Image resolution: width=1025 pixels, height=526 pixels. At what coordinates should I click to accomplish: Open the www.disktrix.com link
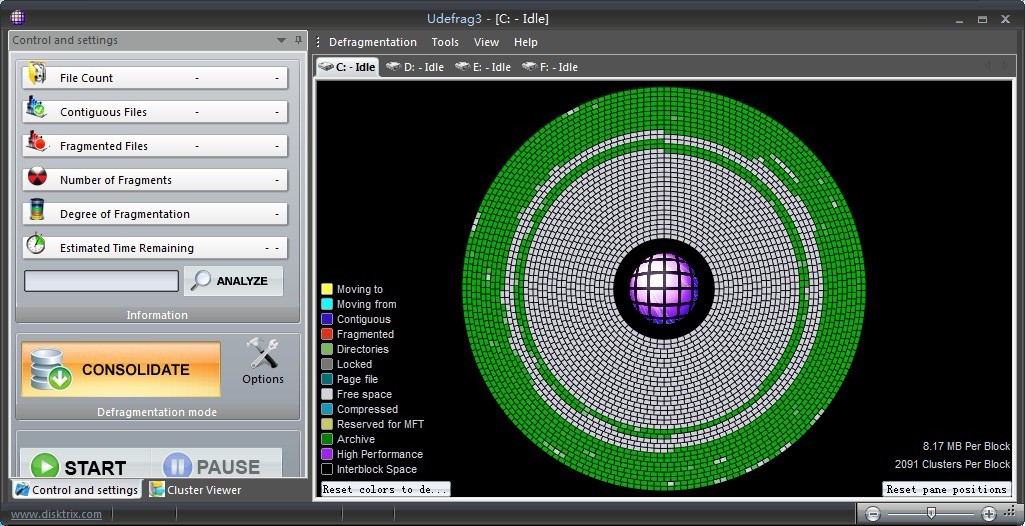[x=56, y=514]
